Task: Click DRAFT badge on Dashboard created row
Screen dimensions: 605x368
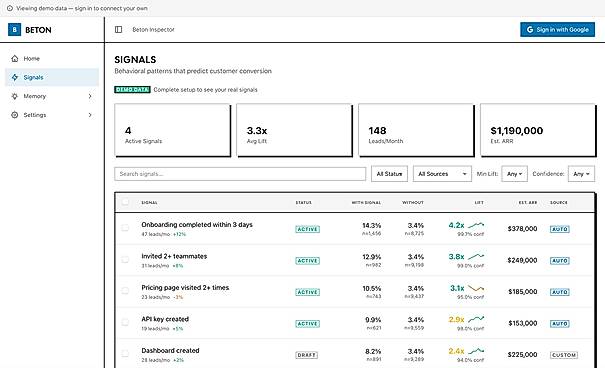Action: [x=307, y=355]
